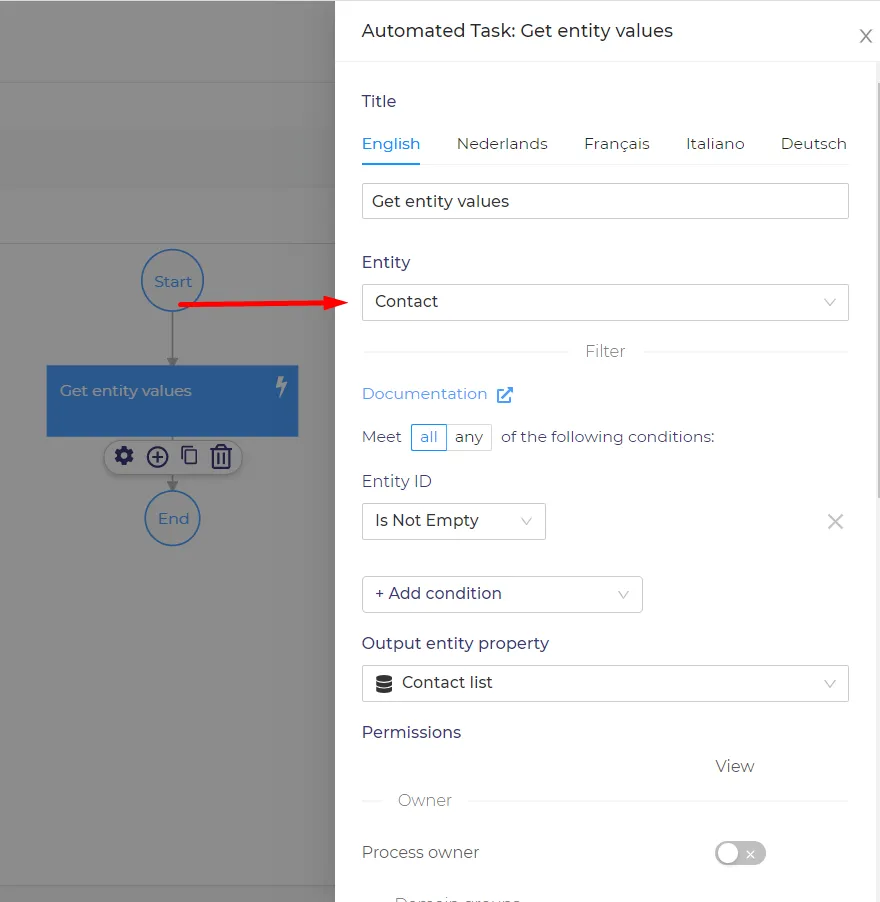Toggle the Process owner view permission
Screen dimensions: 880x902
click(740, 853)
